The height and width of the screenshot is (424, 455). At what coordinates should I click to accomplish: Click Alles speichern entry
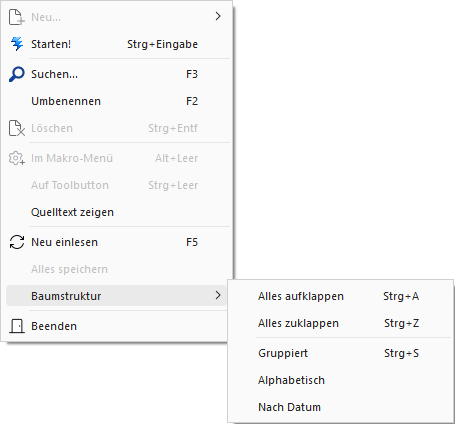point(116,269)
